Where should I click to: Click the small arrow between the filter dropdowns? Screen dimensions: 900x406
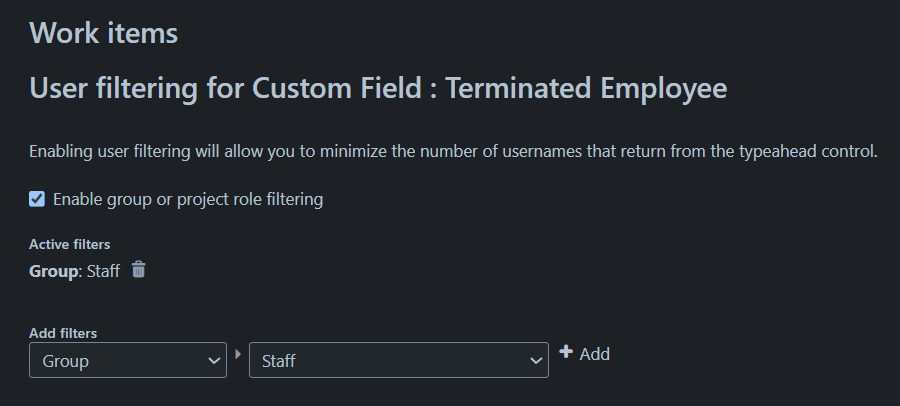(x=238, y=354)
